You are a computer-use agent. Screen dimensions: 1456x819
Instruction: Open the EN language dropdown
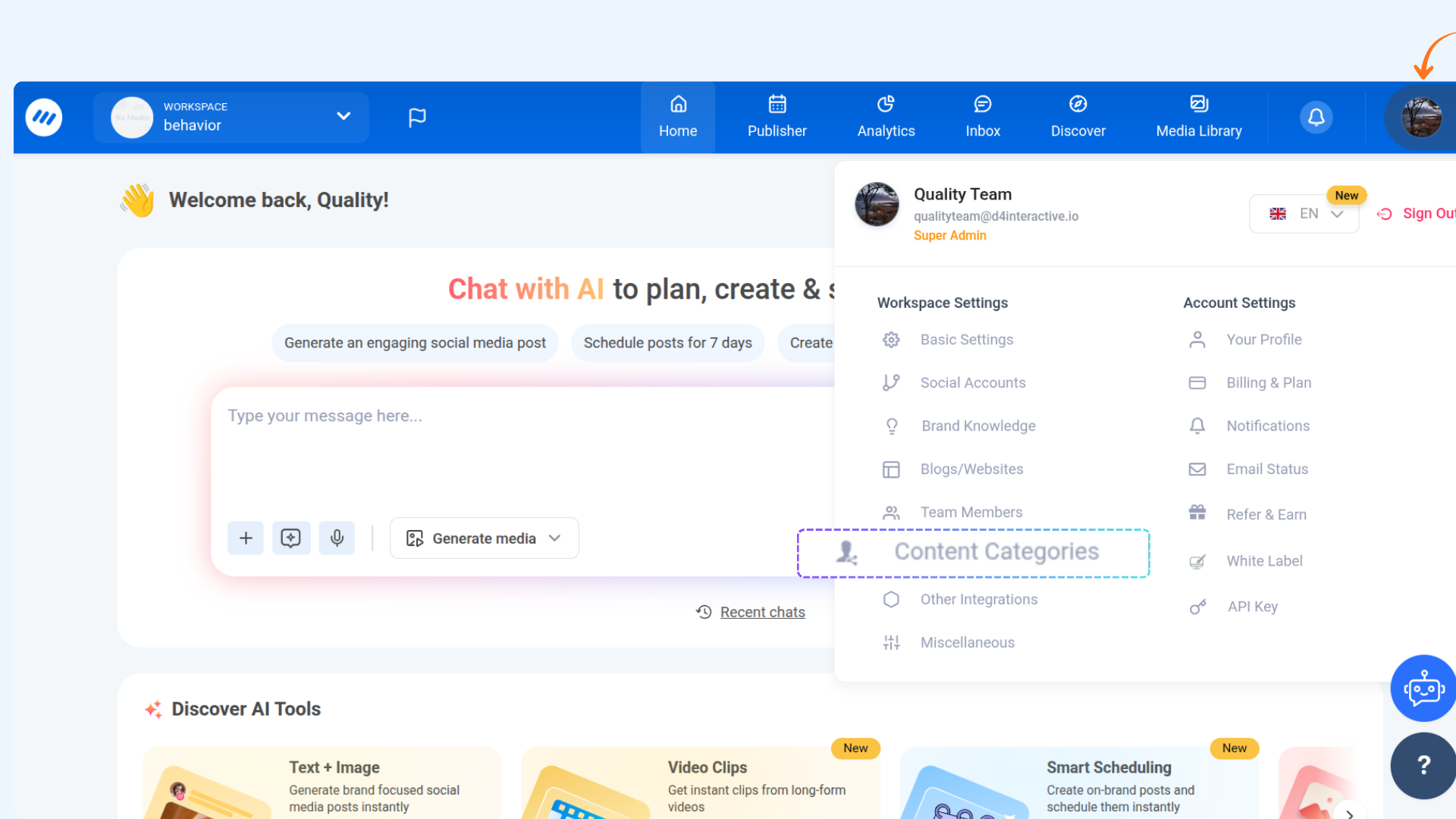[1304, 214]
